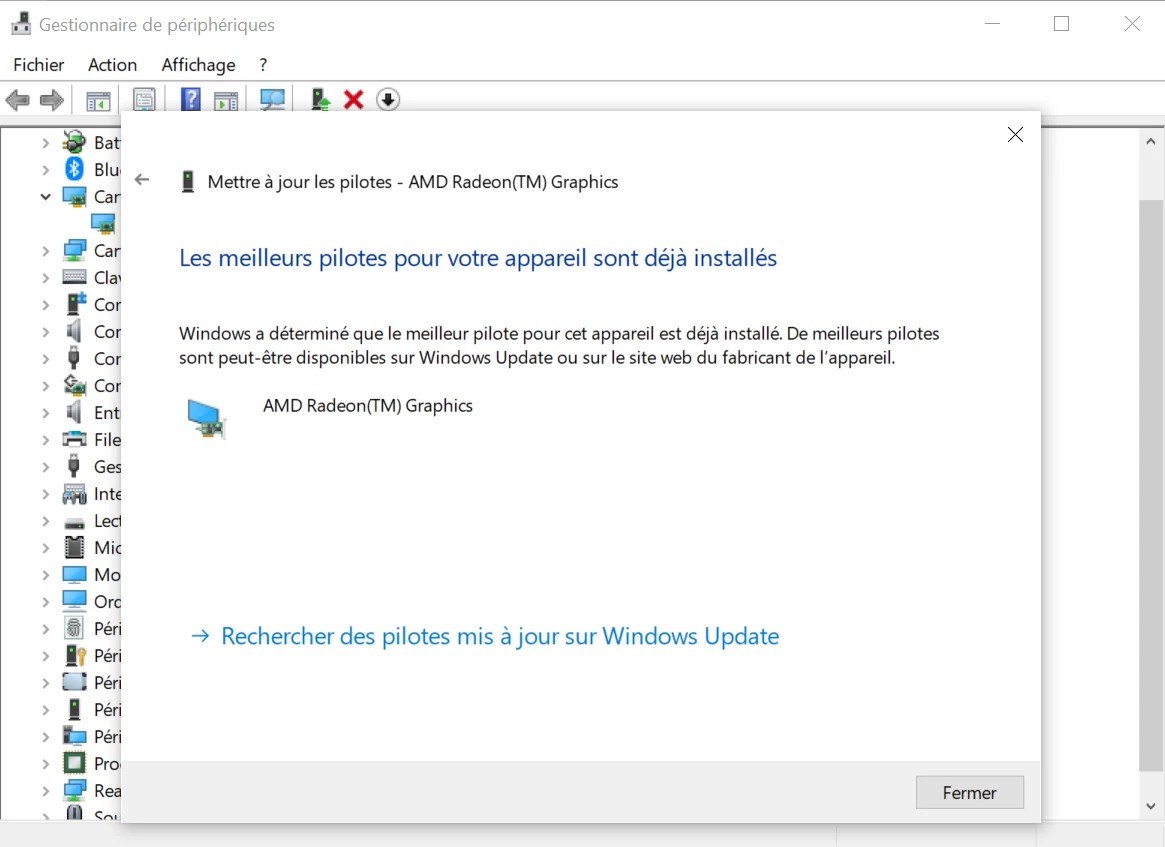Open the Fichier menu
The width and height of the screenshot is (1165, 847).
(x=39, y=65)
